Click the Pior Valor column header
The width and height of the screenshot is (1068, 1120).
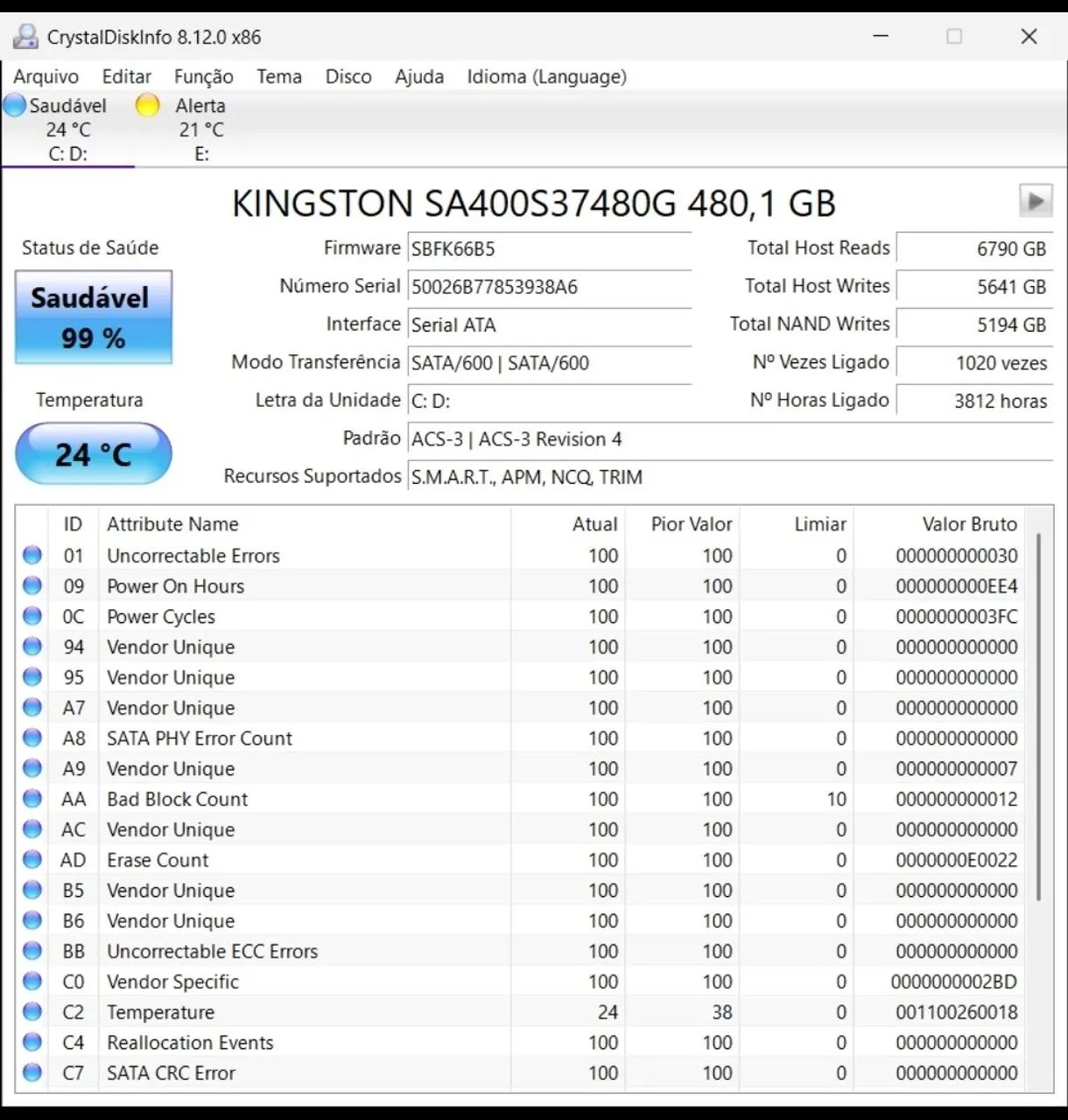(x=682, y=524)
